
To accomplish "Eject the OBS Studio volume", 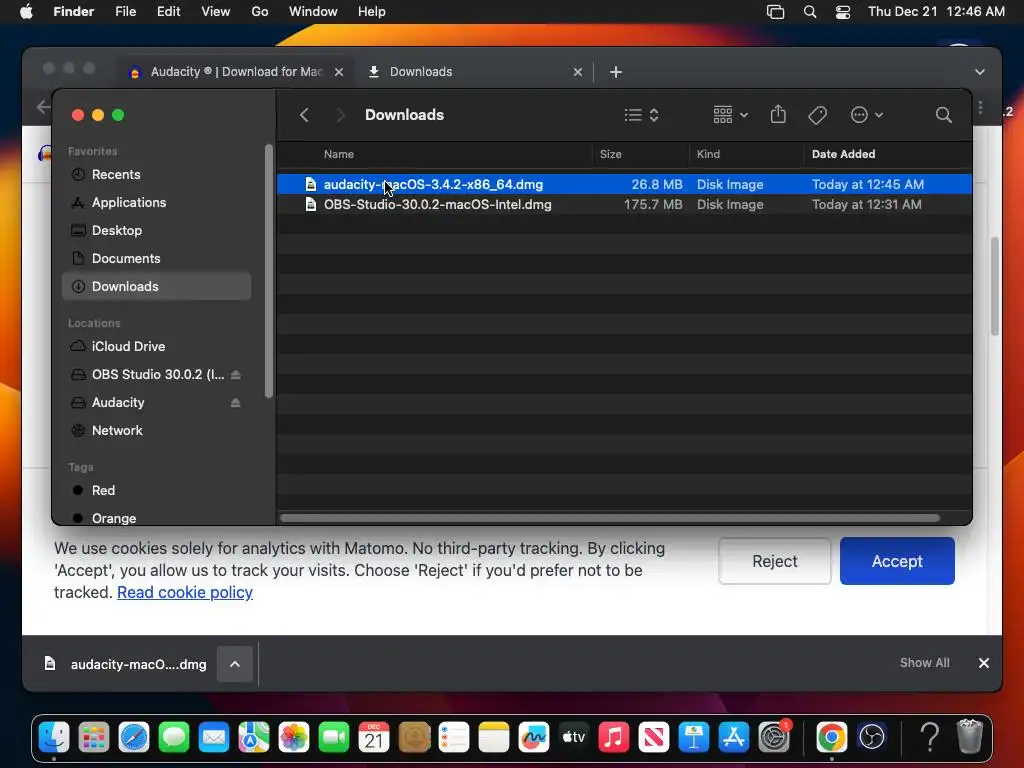I will [236, 375].
